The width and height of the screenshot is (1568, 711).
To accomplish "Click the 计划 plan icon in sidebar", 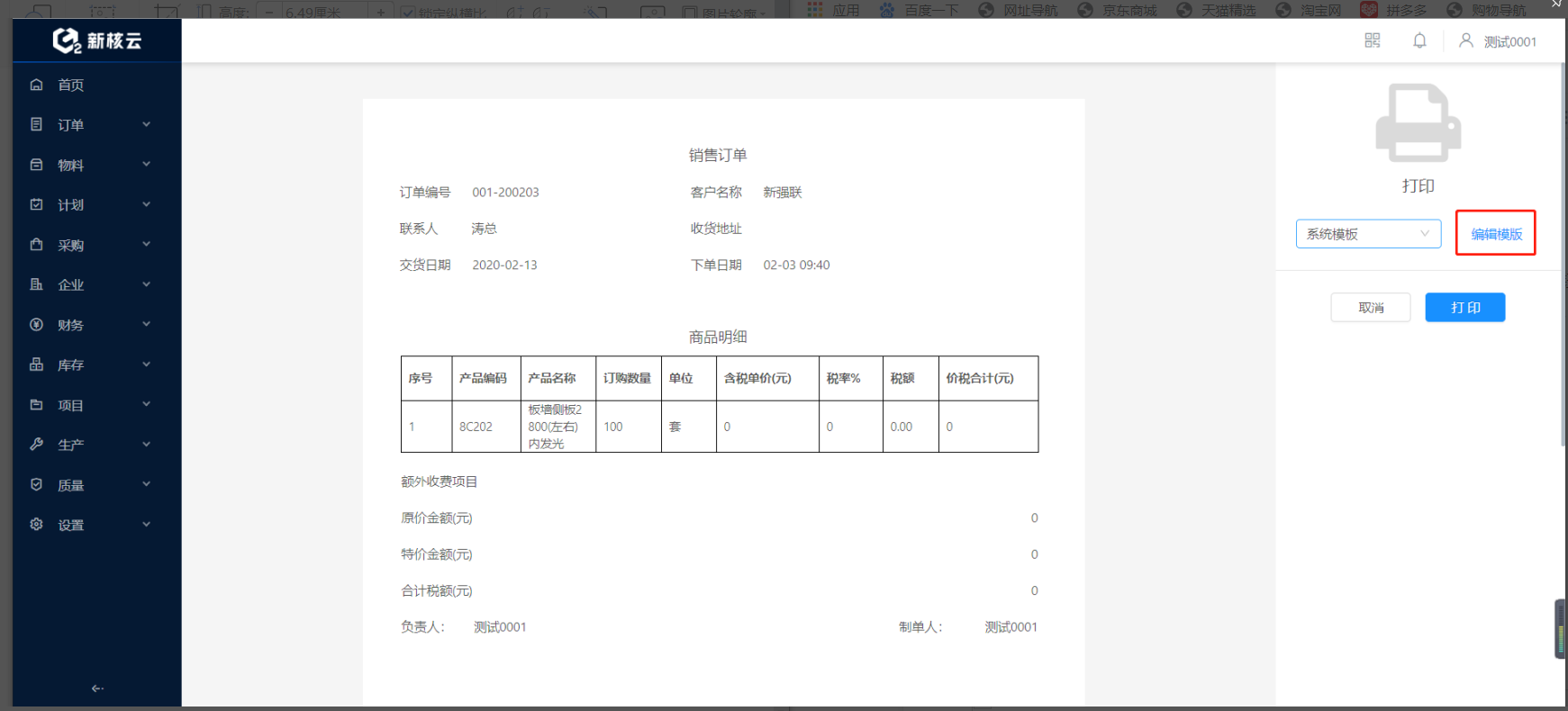I will click(36, 204).
